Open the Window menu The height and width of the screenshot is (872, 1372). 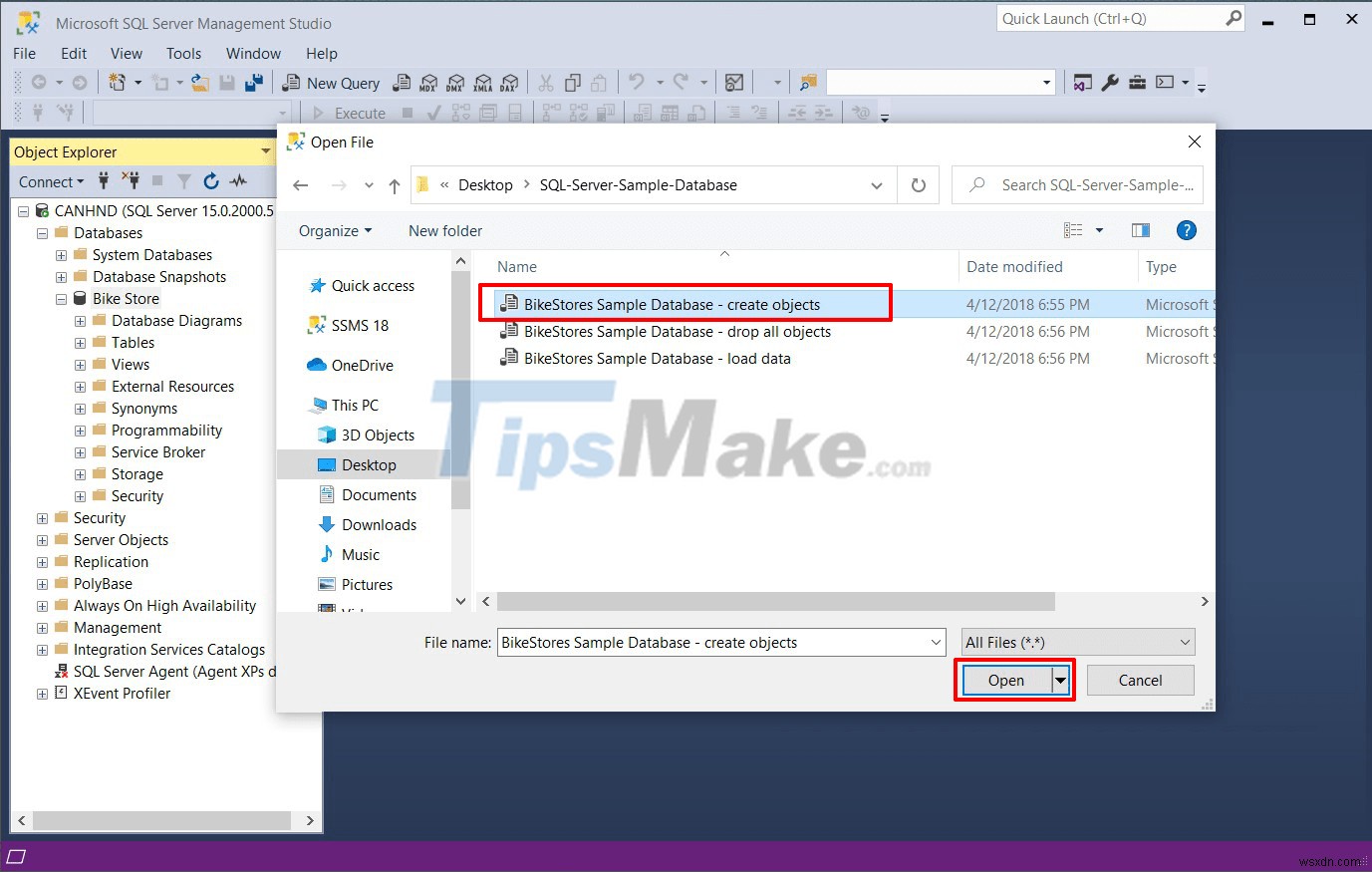point(253,53)
